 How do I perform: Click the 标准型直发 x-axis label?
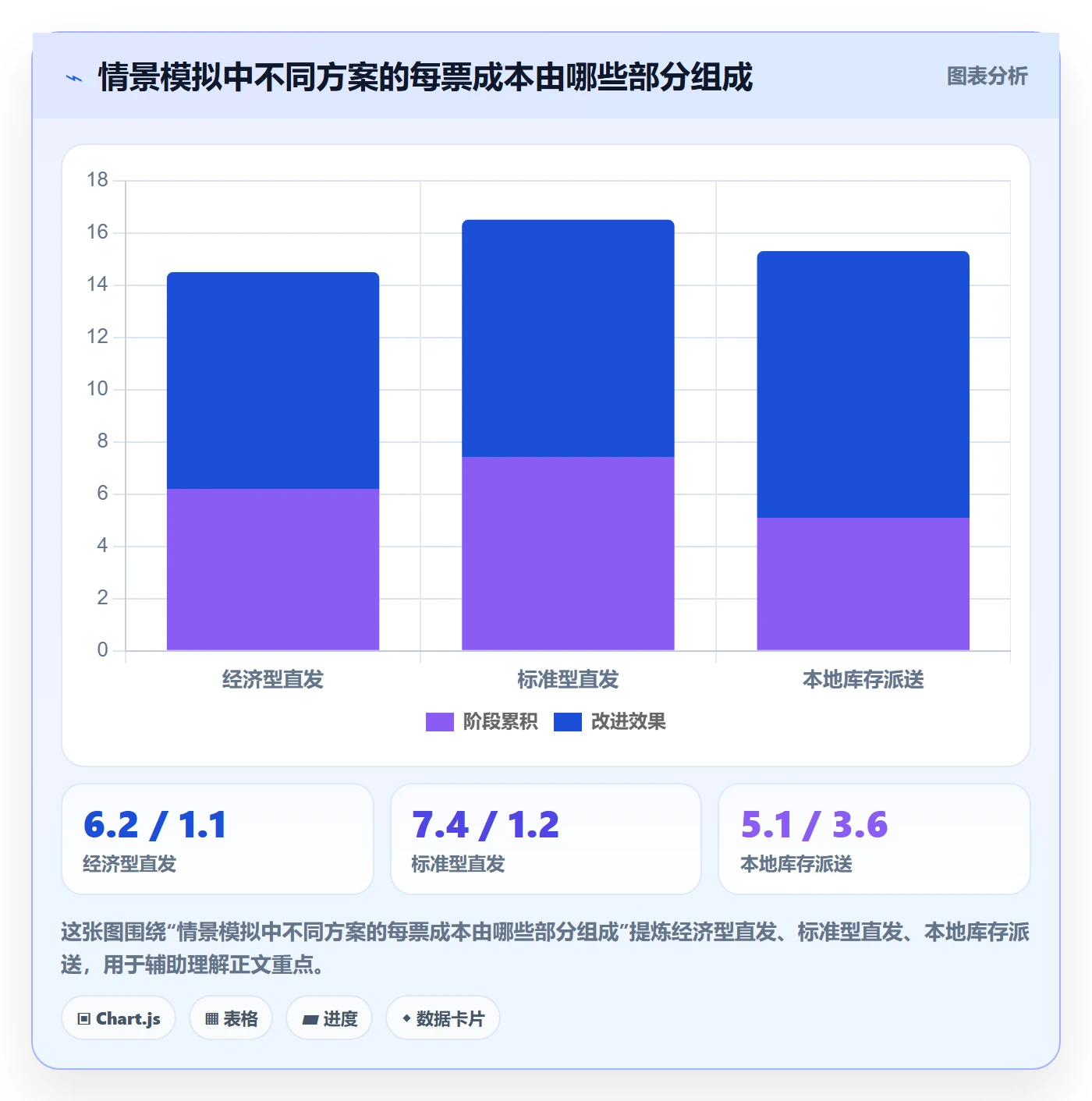tap(568, 680)
